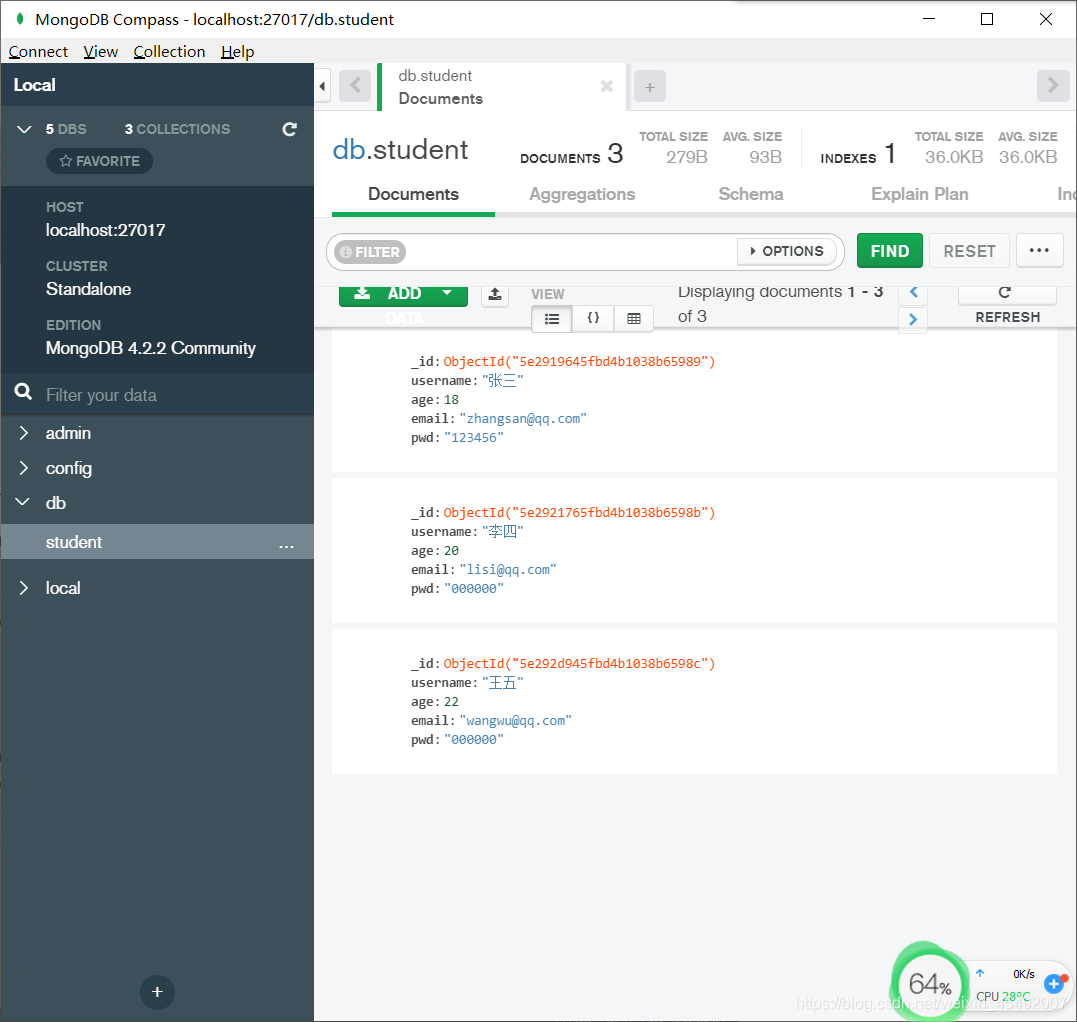Switch to list view
This screenshot has width=1077, height=1022.
click(552, 319)
